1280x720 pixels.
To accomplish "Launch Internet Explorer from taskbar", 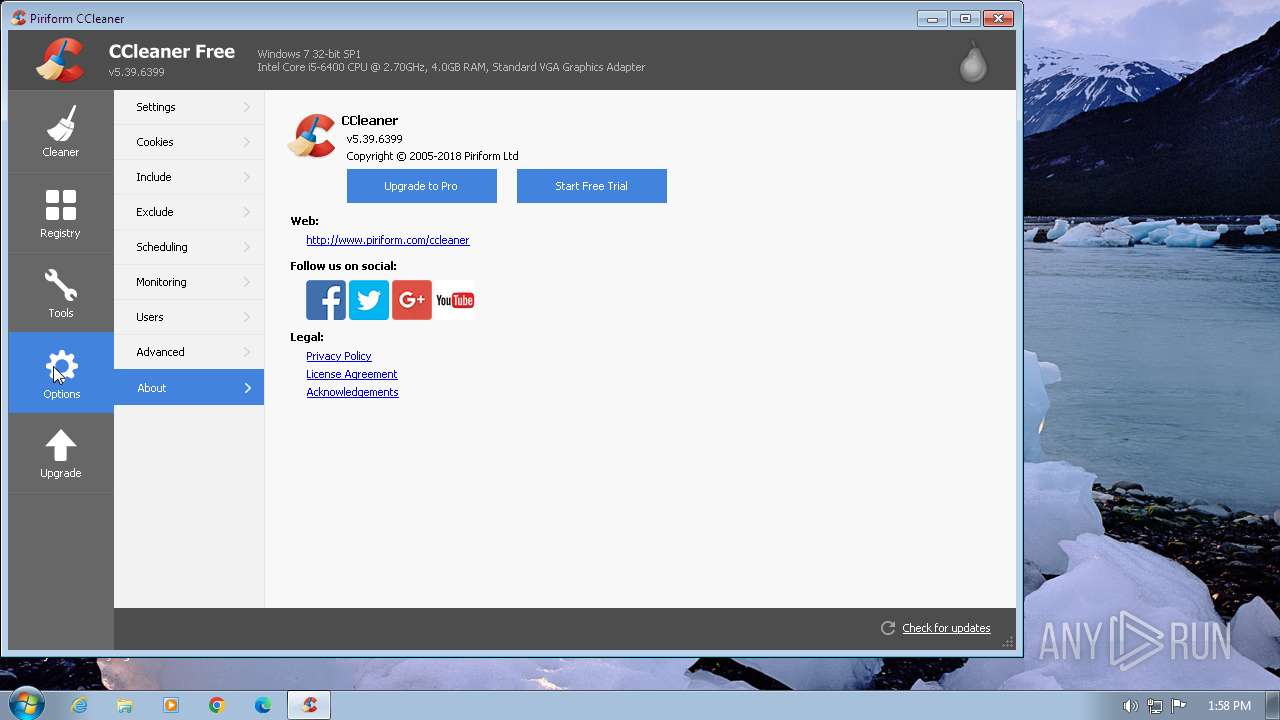I will [x=79, y=705].
